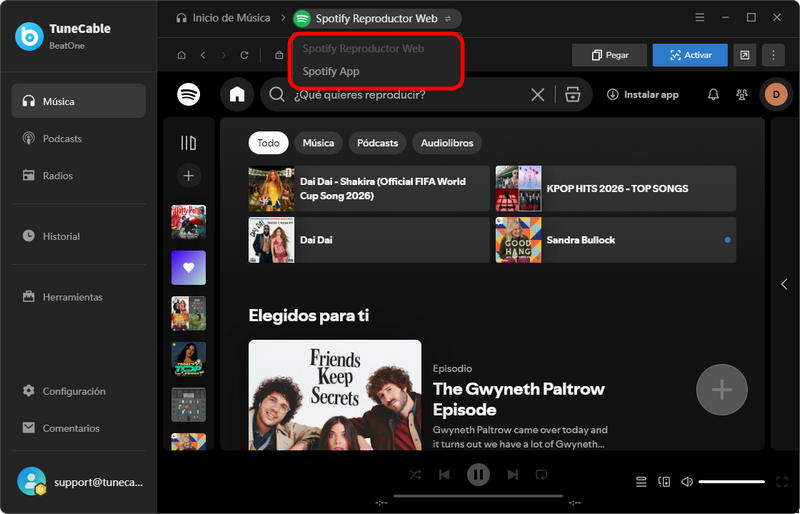Screen dimensions: 800x514
Task: Click the Activar button
Action: tap(690, 55)
